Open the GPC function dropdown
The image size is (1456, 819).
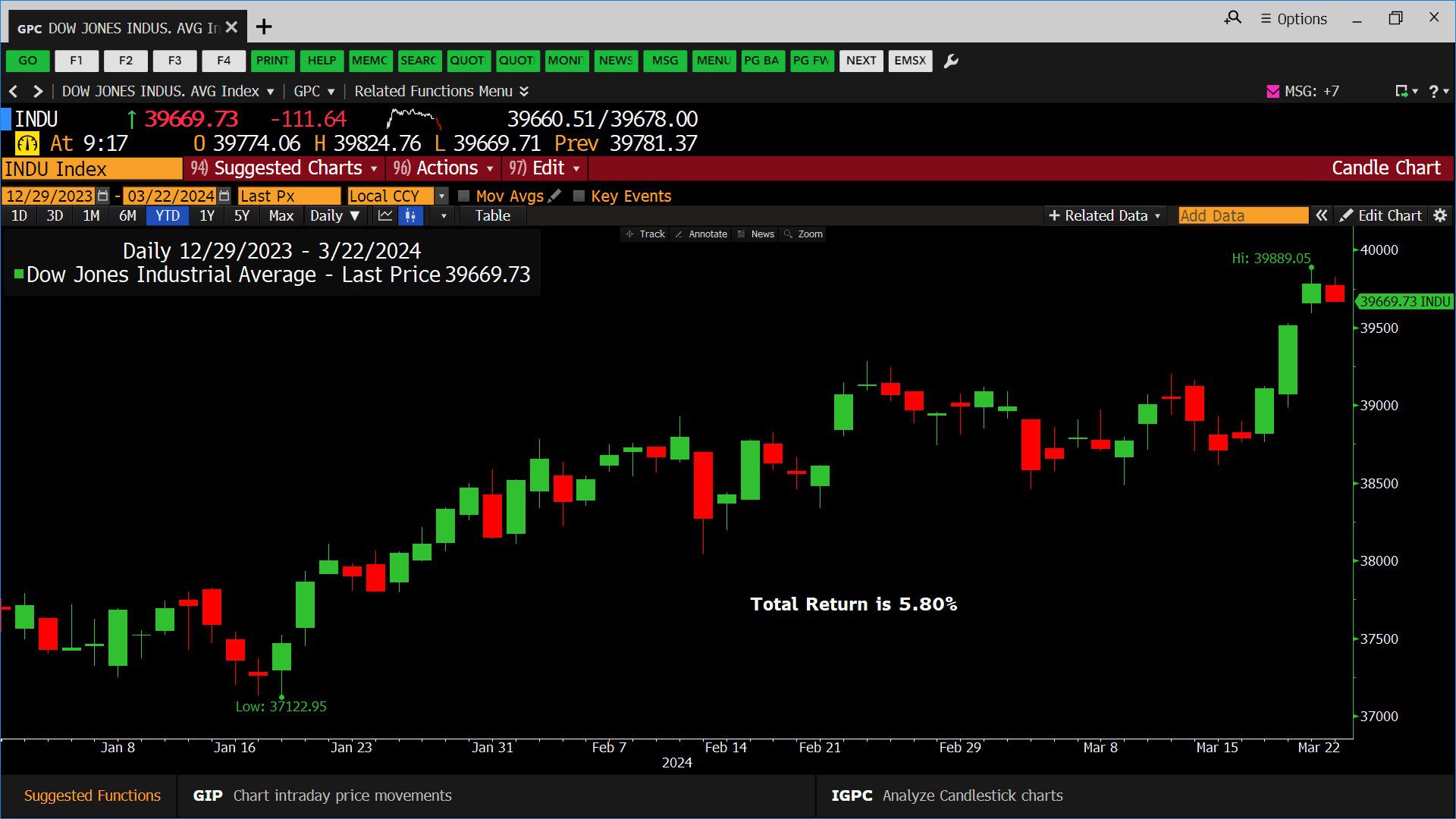point(314,91)
